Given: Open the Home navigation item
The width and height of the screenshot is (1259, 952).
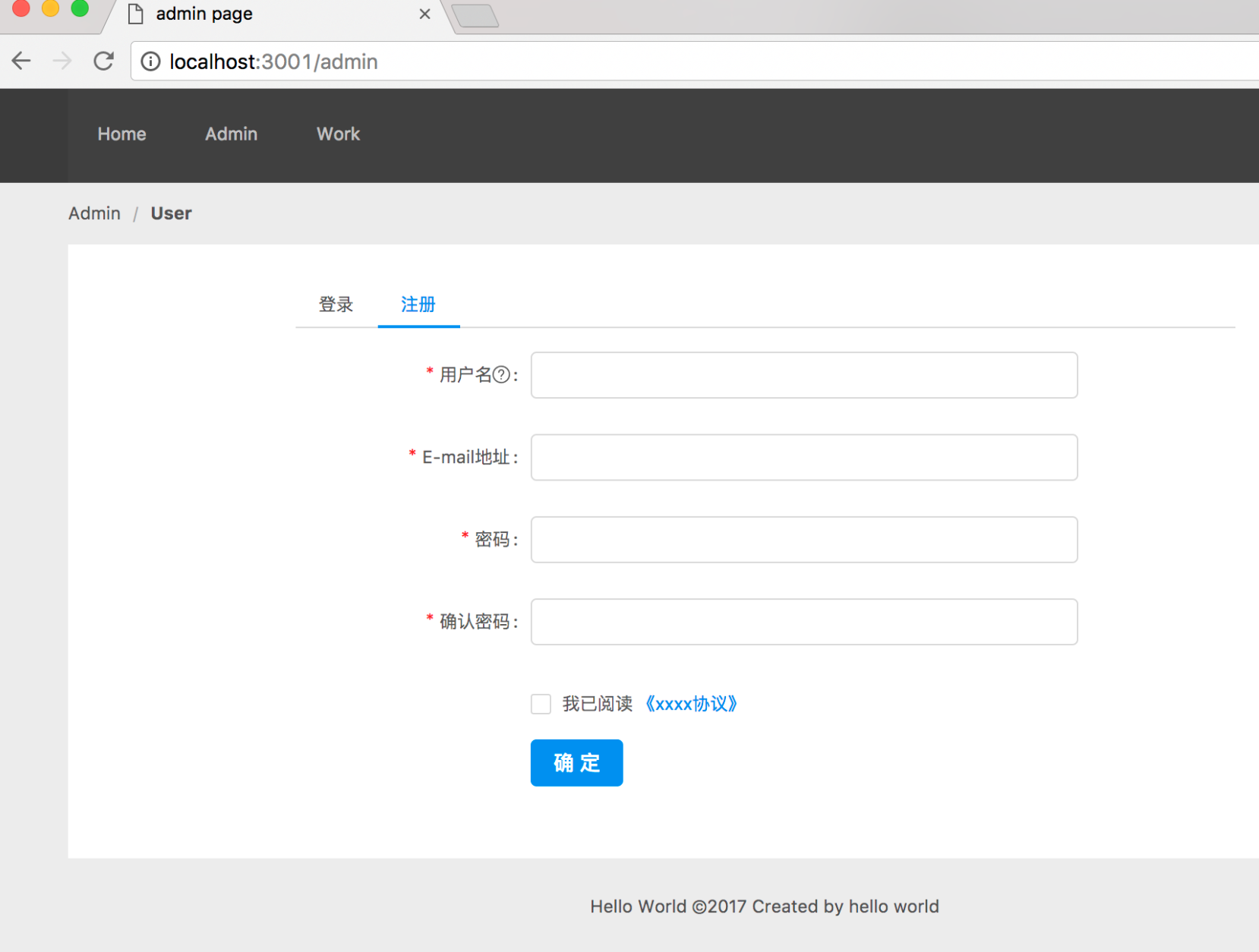Looking at the screenshot, I should coord(121,134).
